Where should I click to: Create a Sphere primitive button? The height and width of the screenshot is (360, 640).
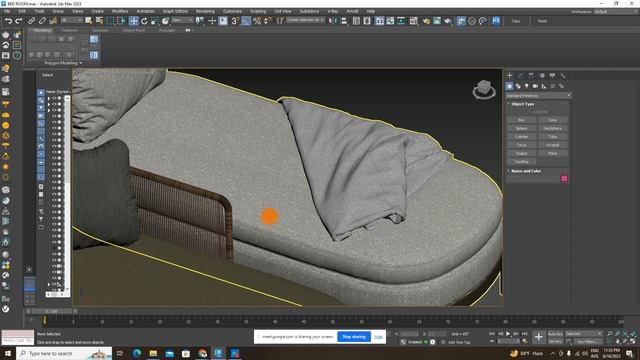point(521,128)
